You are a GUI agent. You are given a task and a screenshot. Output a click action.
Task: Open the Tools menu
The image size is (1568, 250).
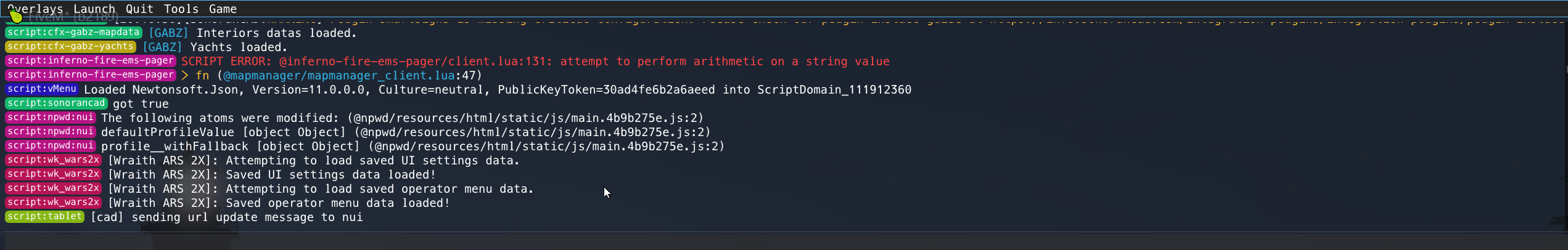pyautogui.click(x=181, y=9)
